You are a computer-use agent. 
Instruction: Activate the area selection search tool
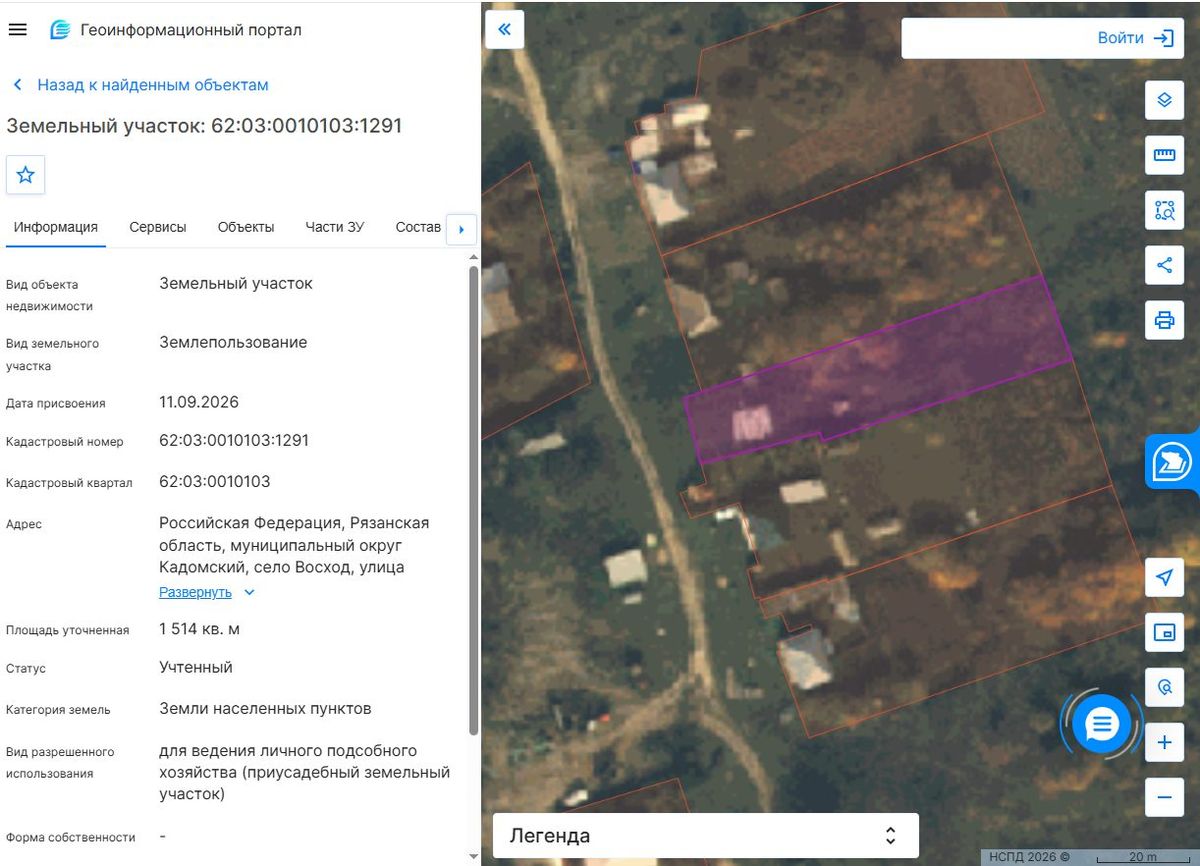(1164, 210)
